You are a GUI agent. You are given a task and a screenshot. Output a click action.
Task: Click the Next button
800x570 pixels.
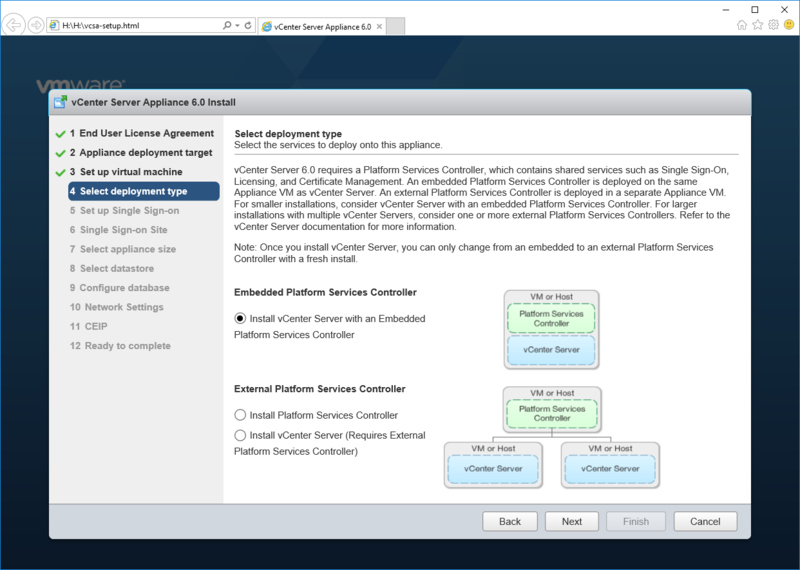571,522
